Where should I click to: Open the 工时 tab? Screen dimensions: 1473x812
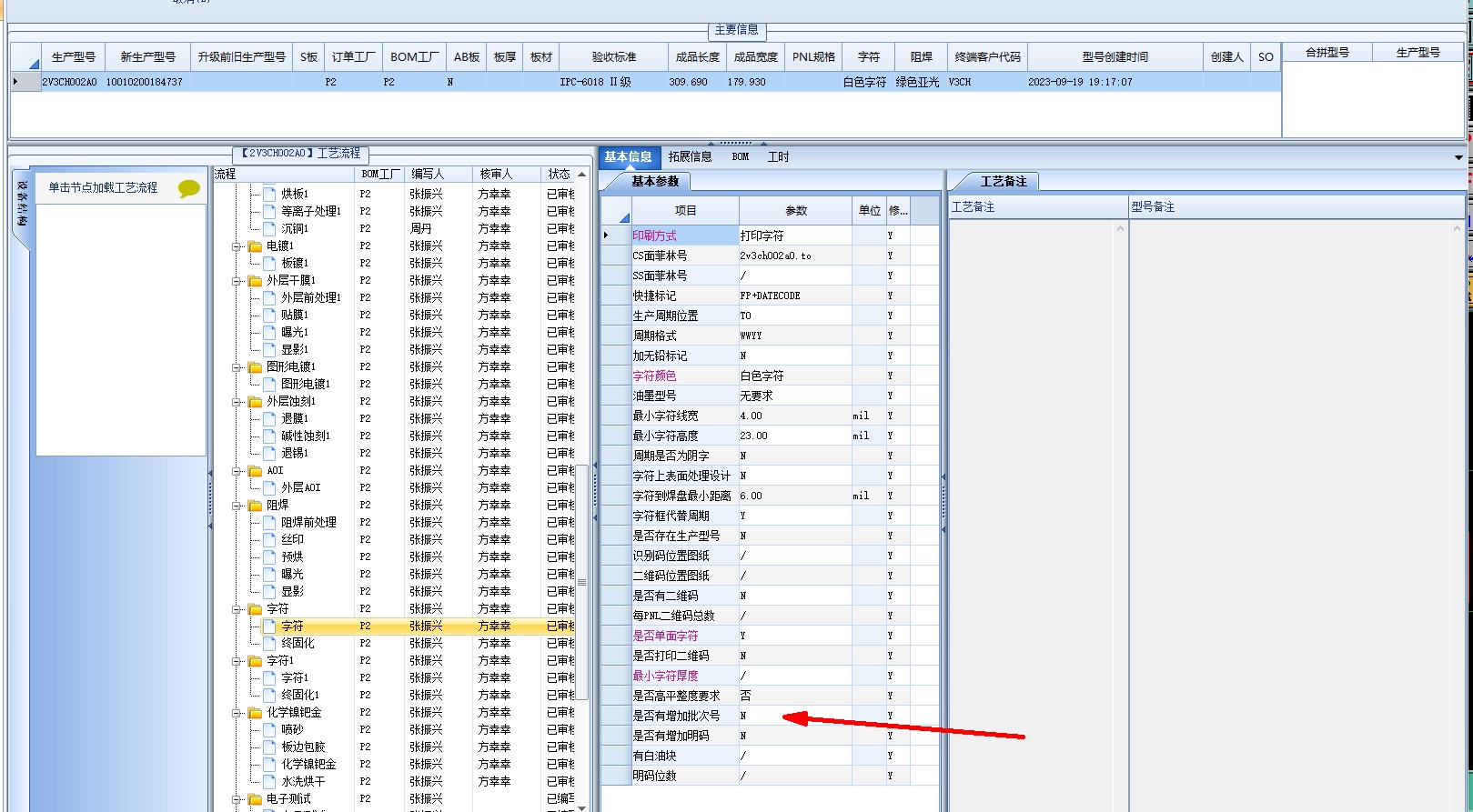(x=778, y=156)
